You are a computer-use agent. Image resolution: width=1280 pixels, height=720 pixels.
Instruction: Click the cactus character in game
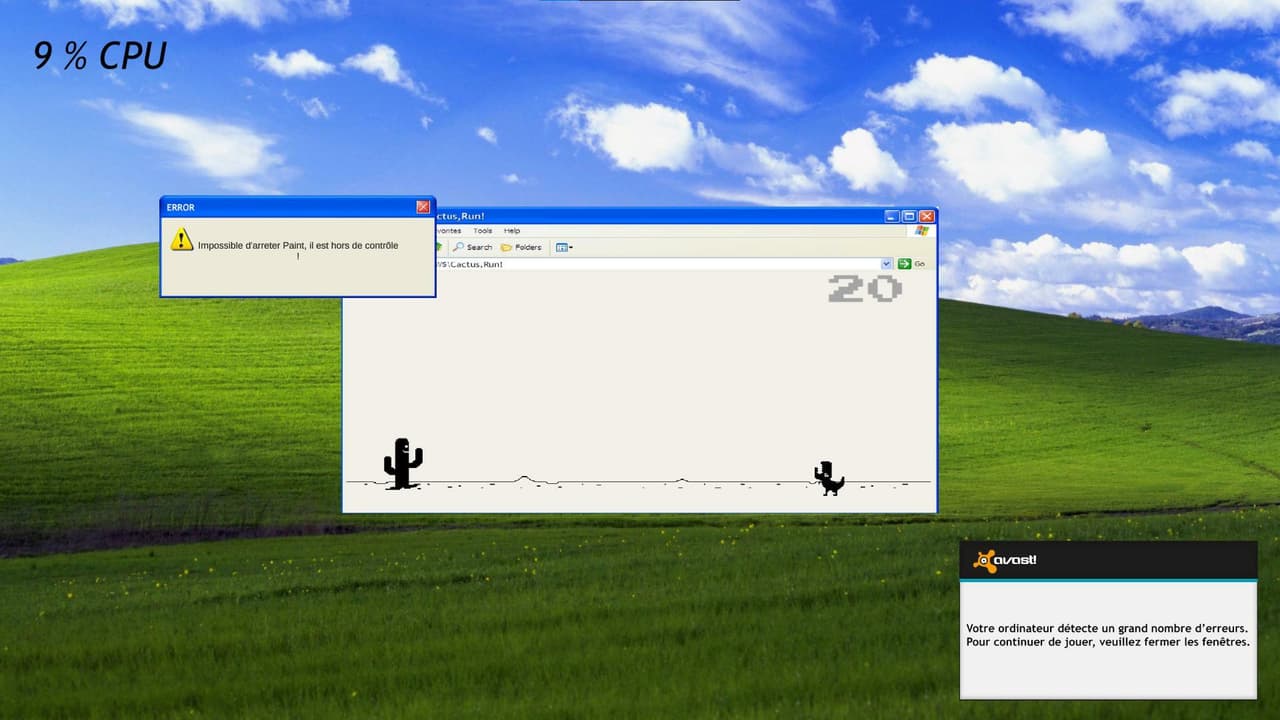pyautogui.click(x=403, y=463)
